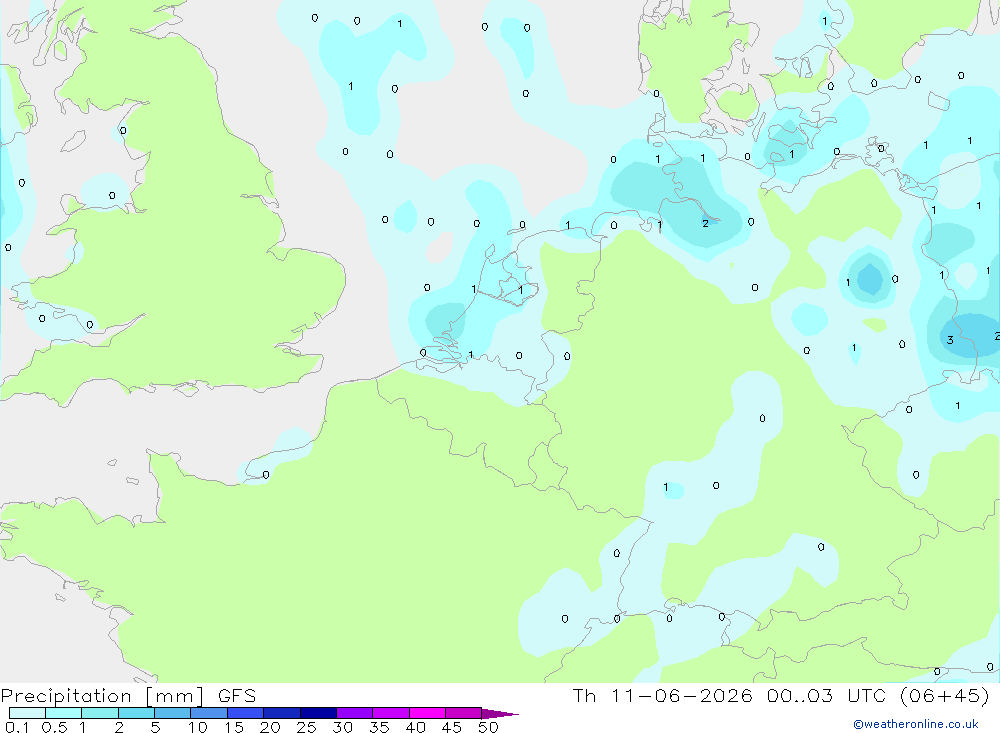Click the "3" precipitation value on the map
Screen dimensions: 1000x733
(x=950, y=340)
